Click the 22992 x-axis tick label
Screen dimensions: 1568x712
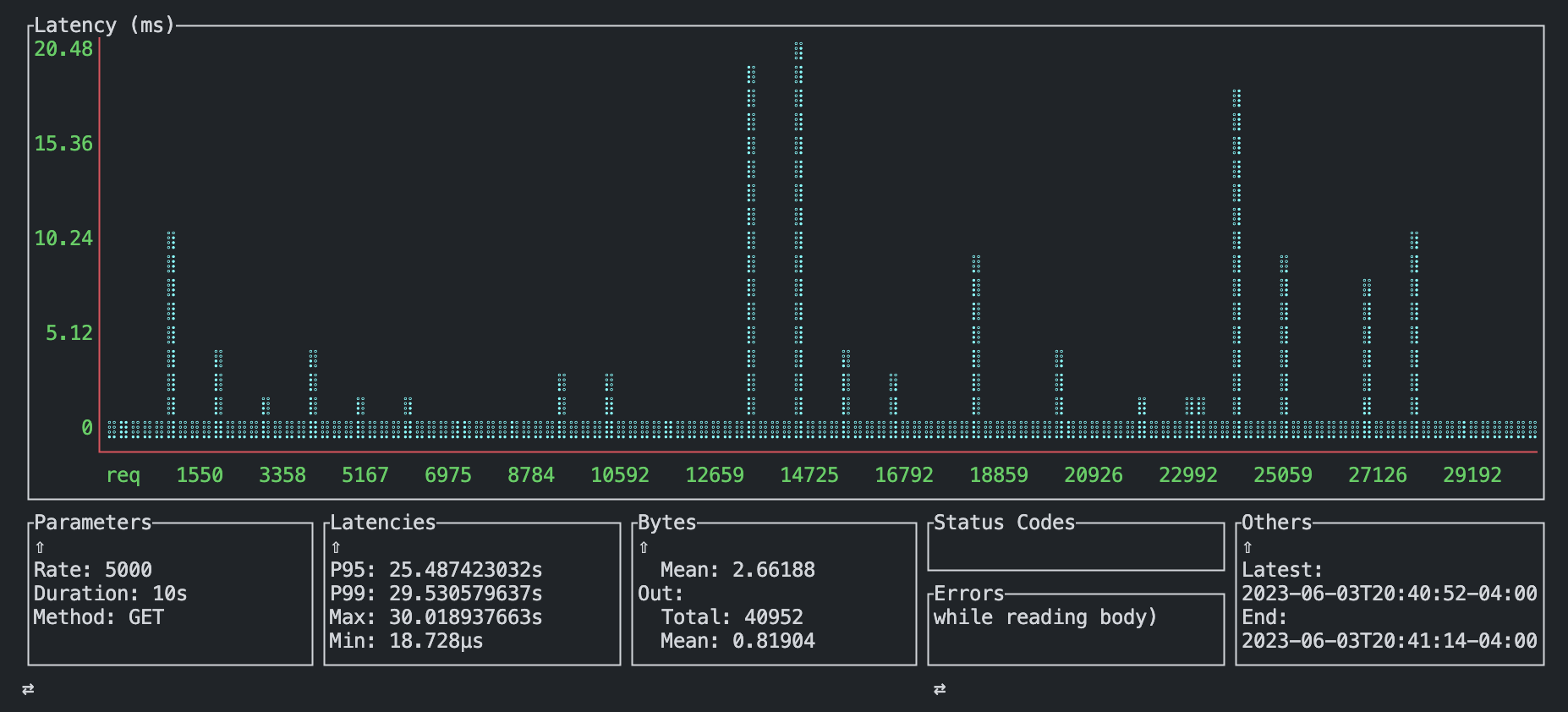[x=1188, y=475]
